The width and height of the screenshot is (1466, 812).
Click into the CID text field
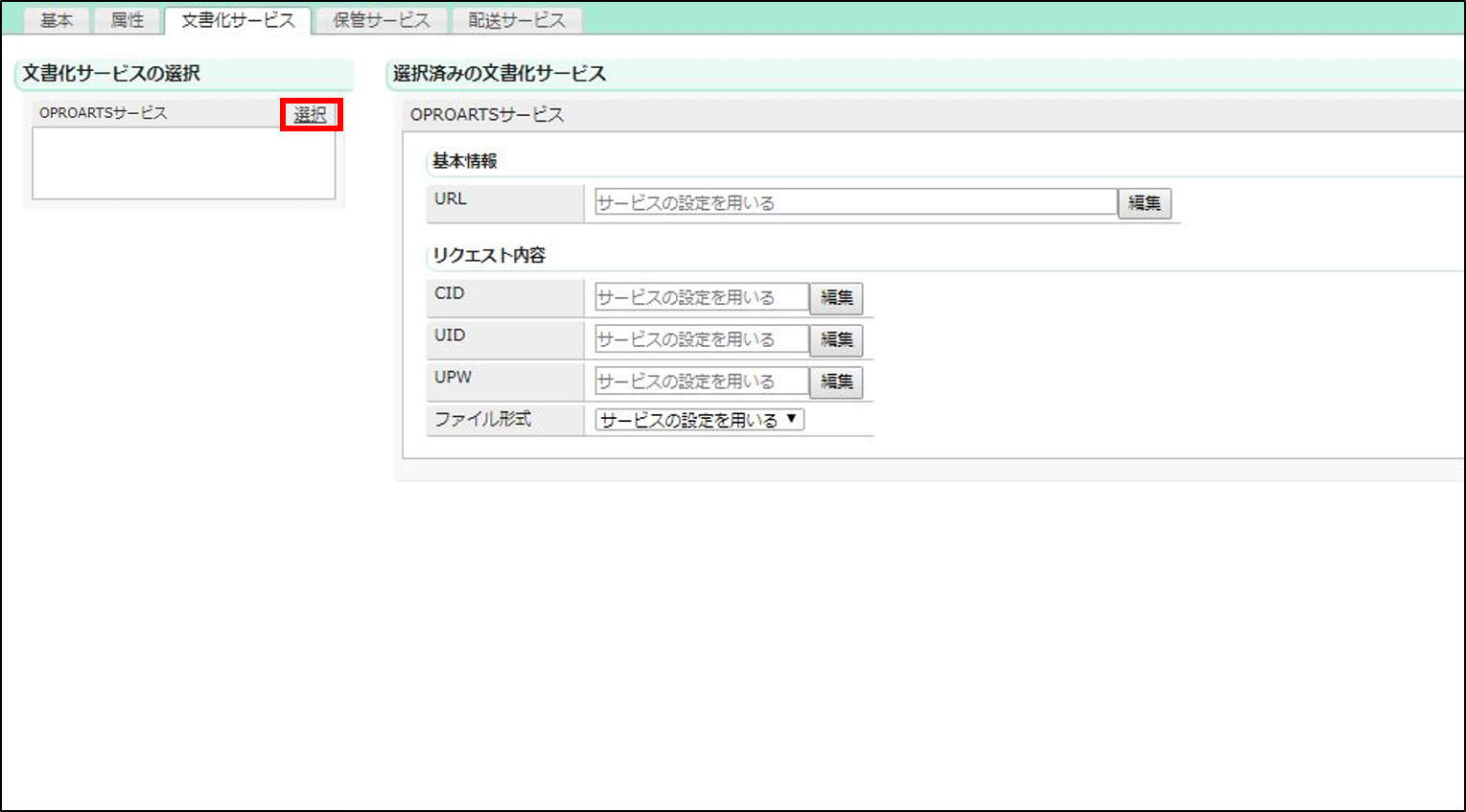coord(701,297)
